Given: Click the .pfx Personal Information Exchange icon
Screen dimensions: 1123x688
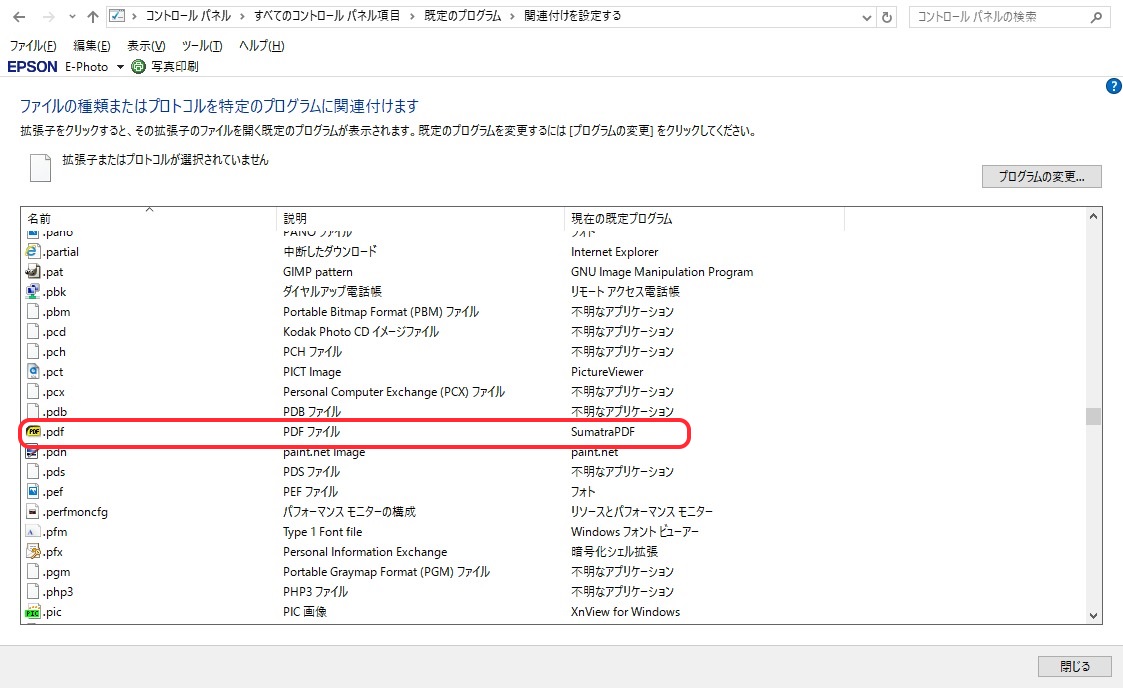Looking at the screenshot, I should (33, 552).
